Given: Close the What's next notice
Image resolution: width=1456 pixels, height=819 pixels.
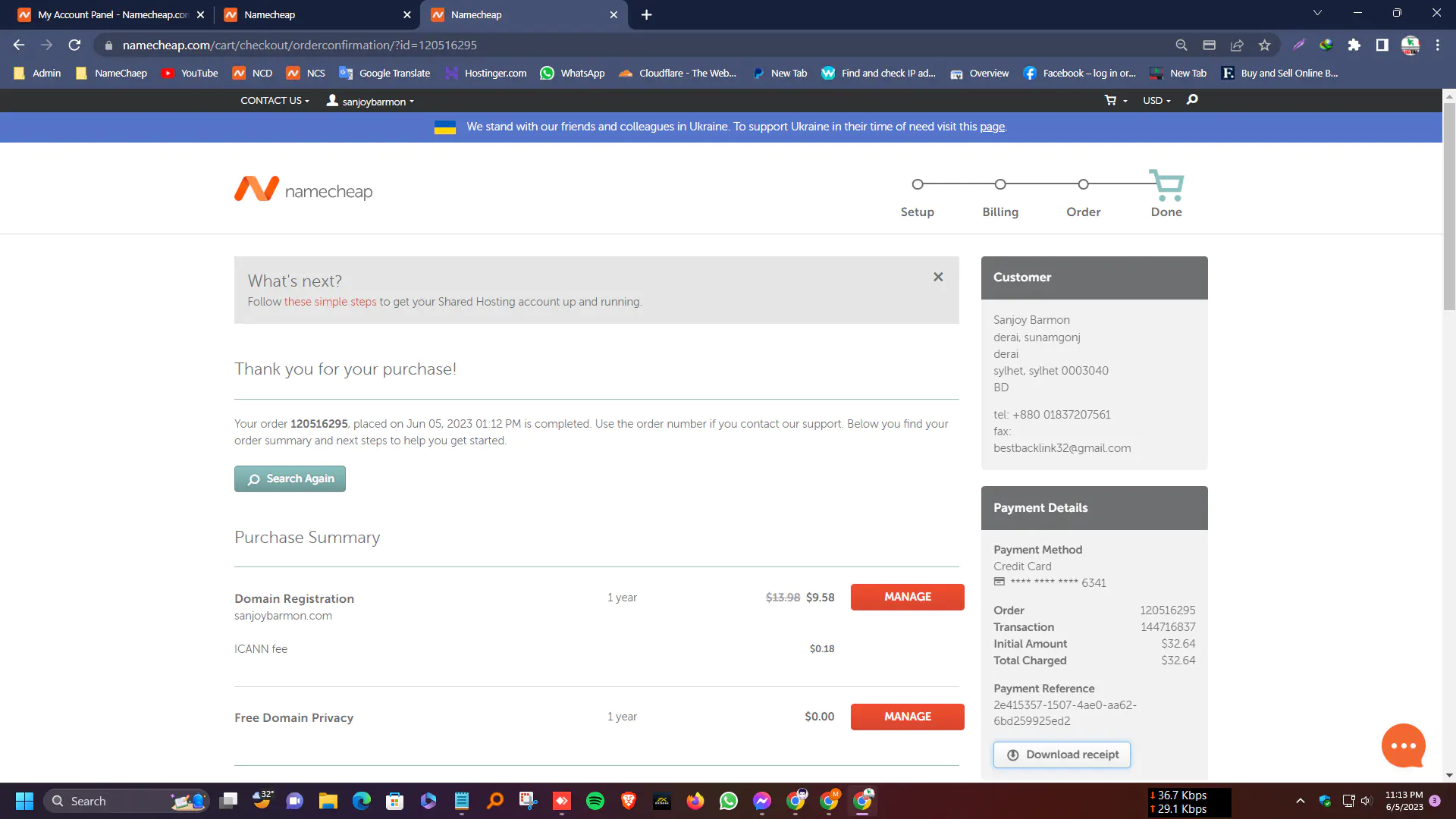Looking at the screenshot, I should click(x=938, y=278).
